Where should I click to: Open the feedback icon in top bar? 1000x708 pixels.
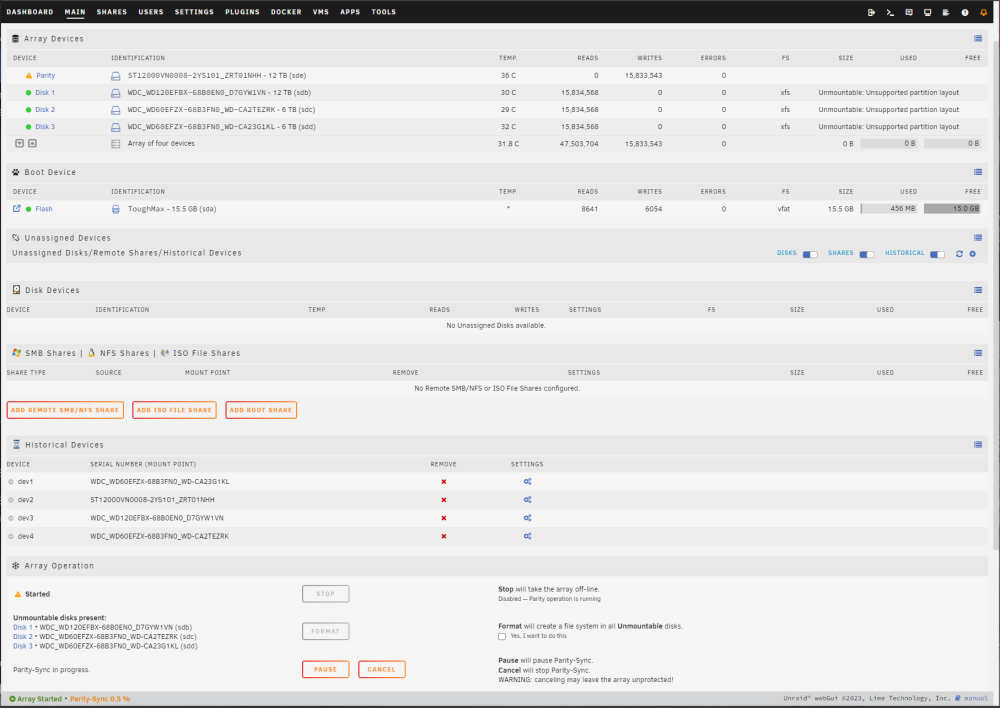click(x=909, y=12)
